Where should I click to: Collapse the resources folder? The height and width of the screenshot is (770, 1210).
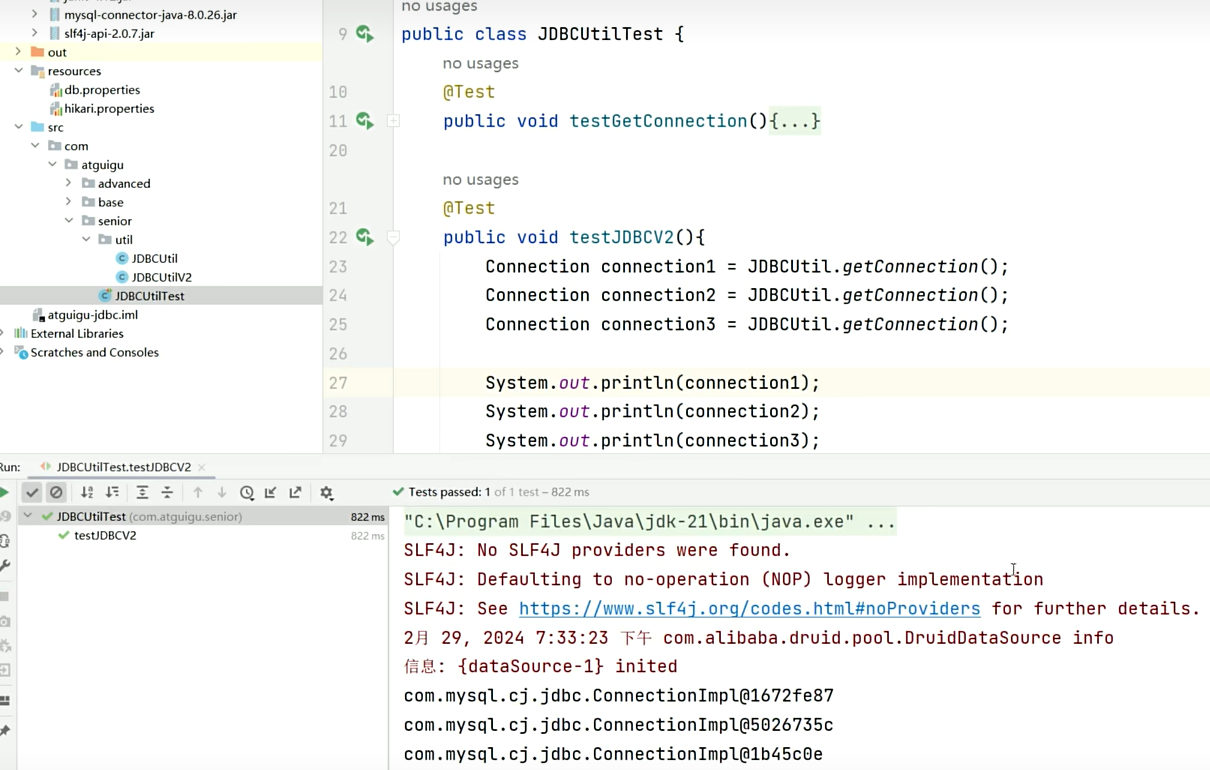(x=18, y=71)
